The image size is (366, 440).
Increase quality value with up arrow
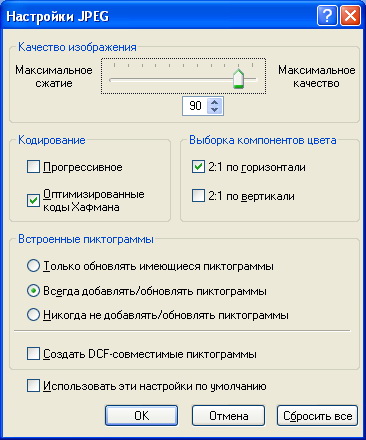[215, 102]
